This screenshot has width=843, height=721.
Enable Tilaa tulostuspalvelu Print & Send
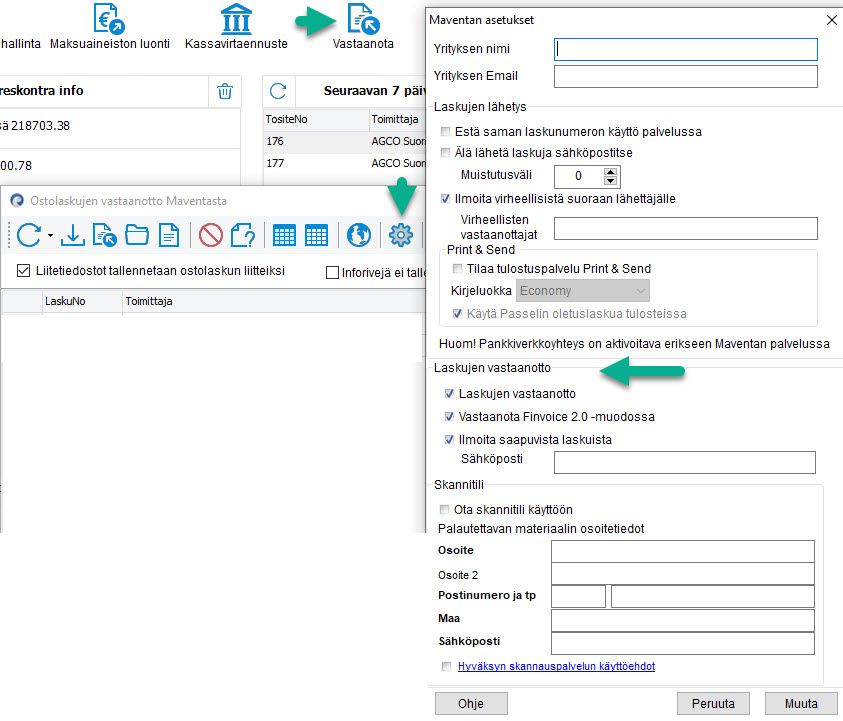click(x=457, y=269)
